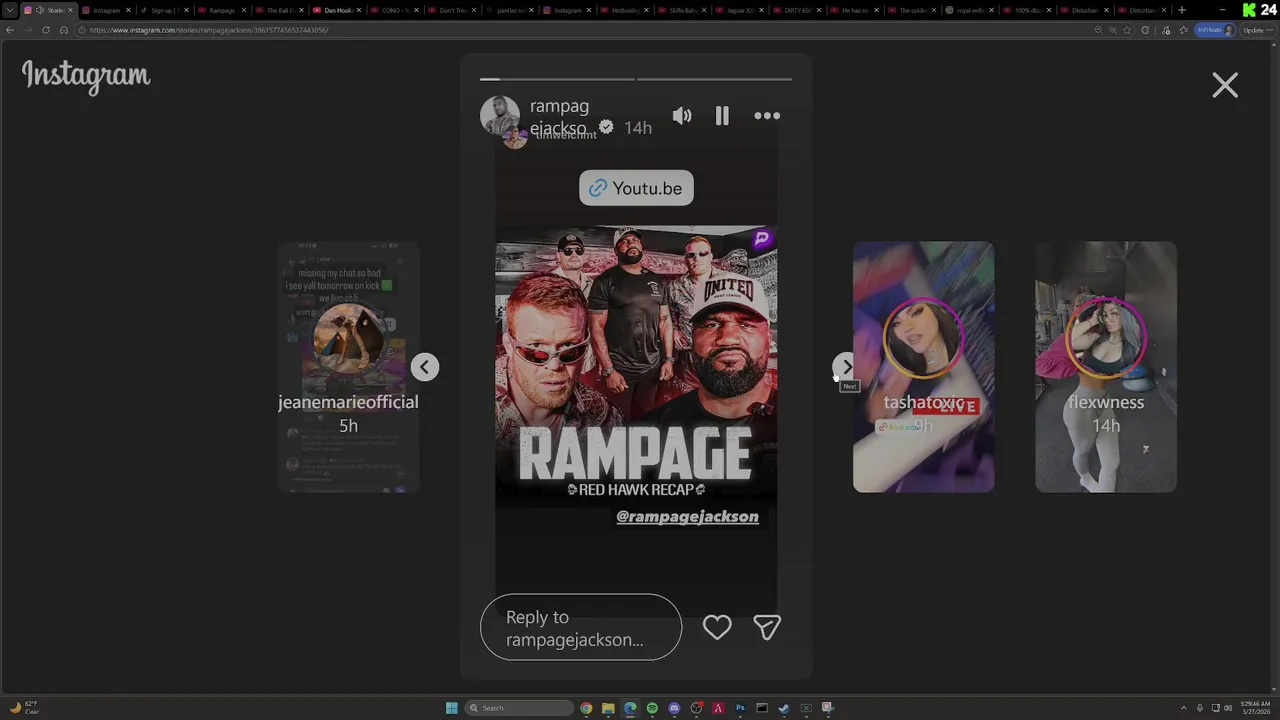The height and width of the screenshot is (720, 1280).
Task: Open Microsoft Edge on the taskbar
Action: [630, 708]
